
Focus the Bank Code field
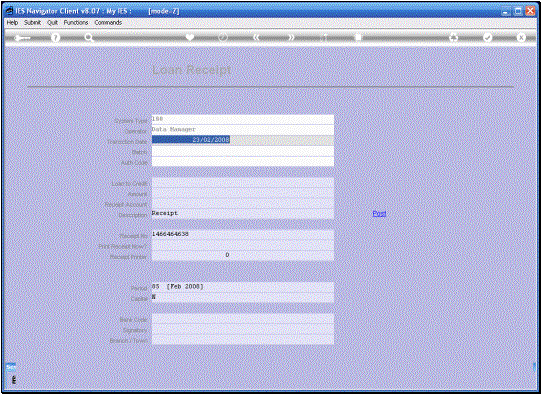(243, 318)
